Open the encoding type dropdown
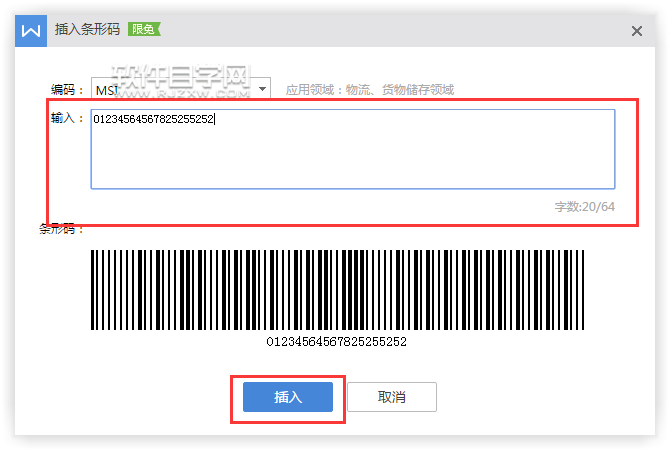 181,89
